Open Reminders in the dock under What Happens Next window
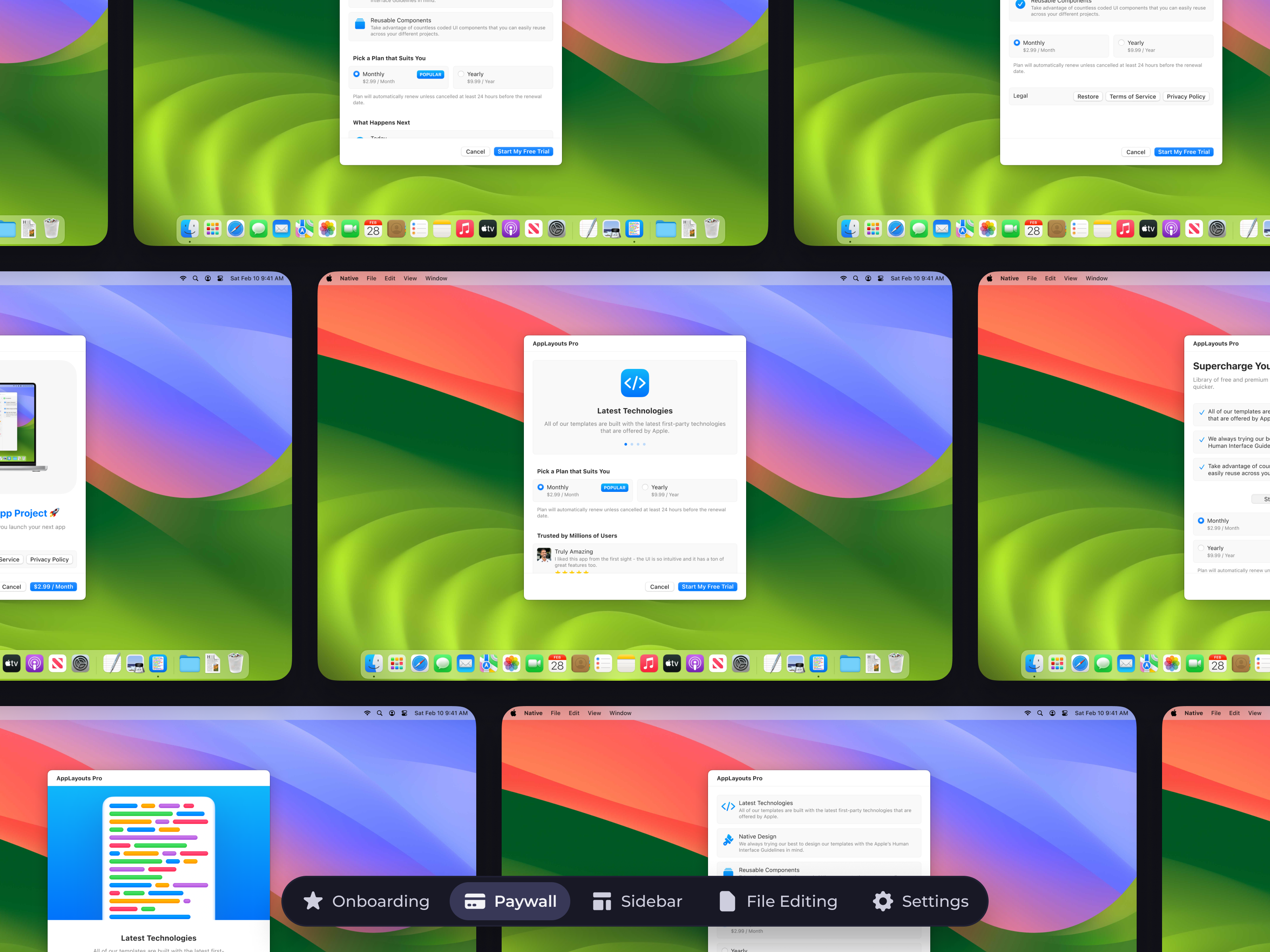Image resolution: width=1270 pixels, height=952 pixels. [x=419, y=229]
